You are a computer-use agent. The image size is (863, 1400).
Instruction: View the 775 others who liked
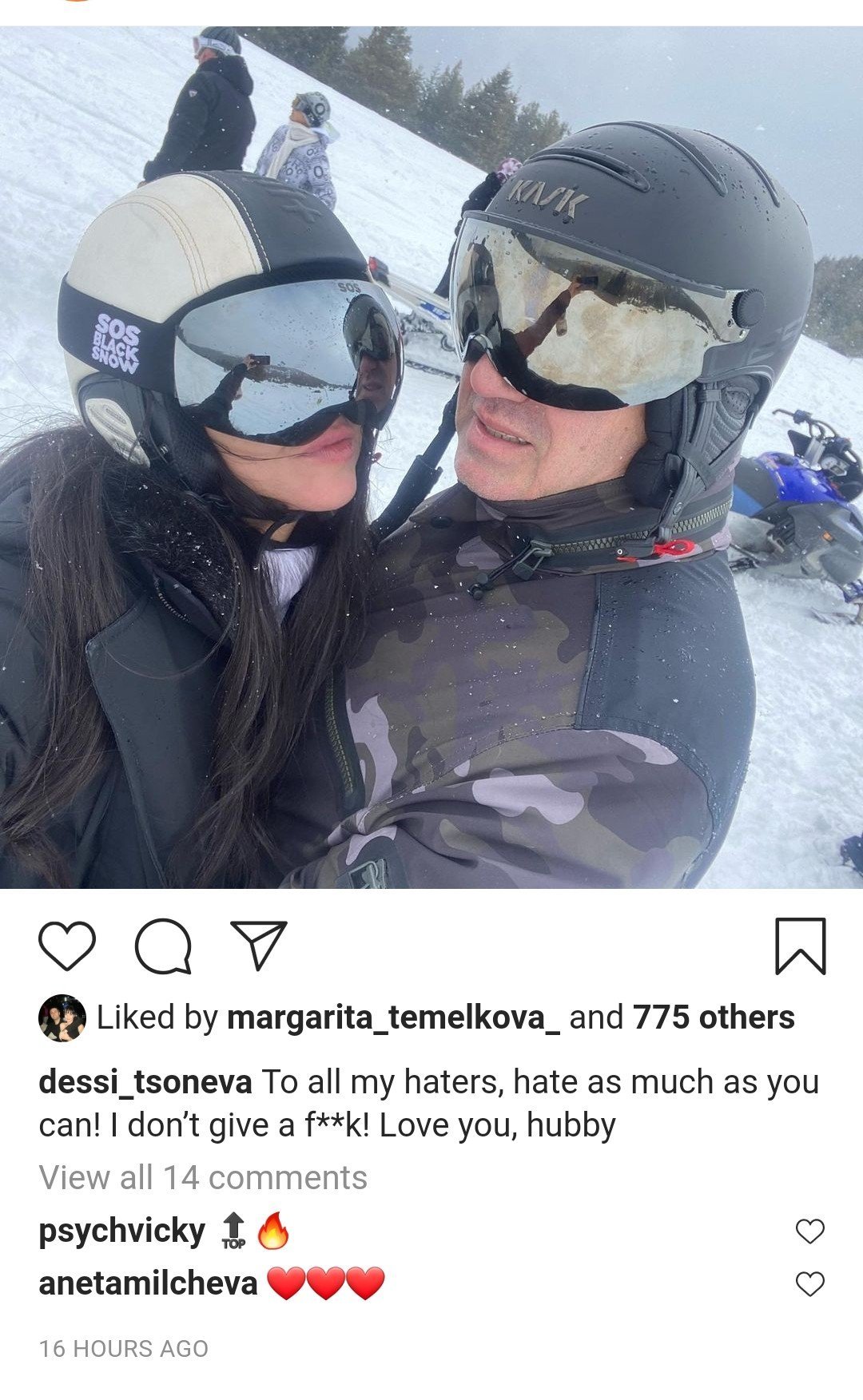coord(714,1017)
